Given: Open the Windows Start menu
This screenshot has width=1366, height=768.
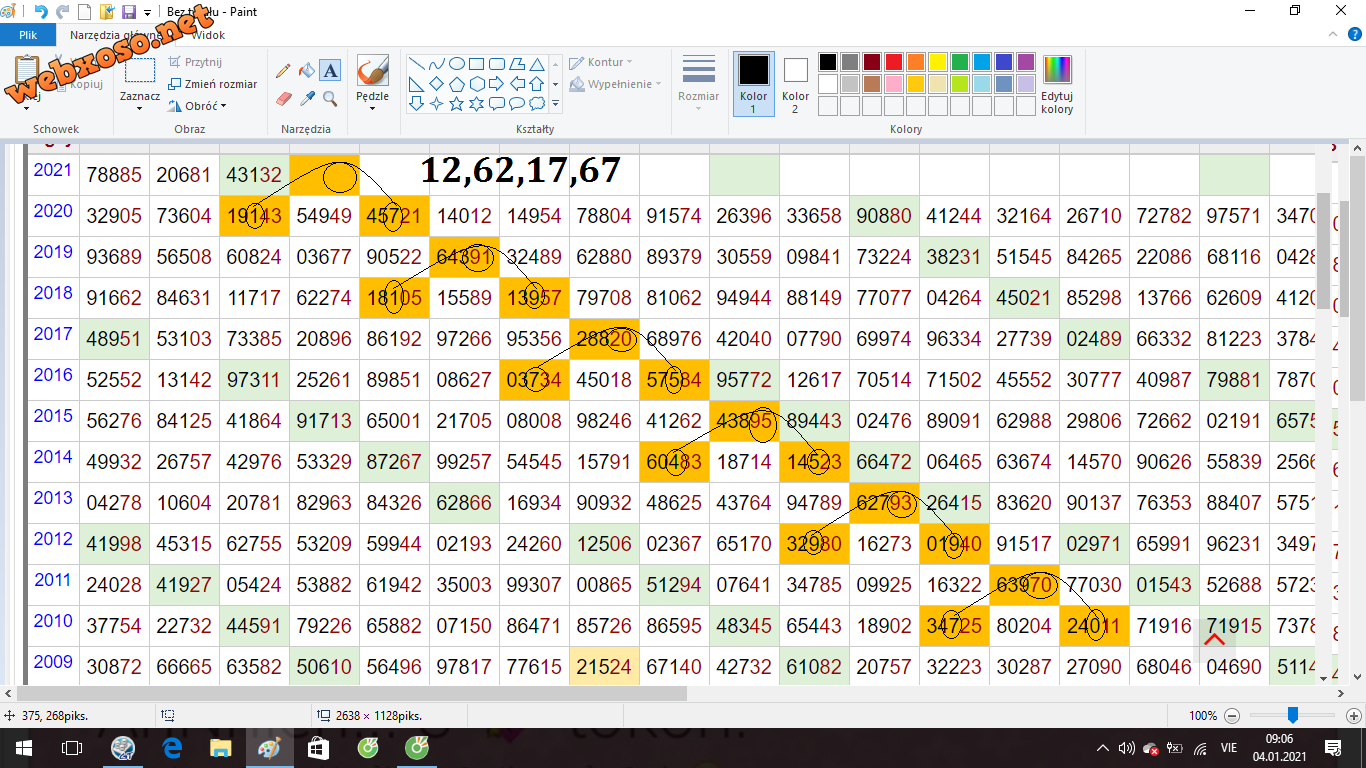Looking at the screenshot, I should [23, 748].
